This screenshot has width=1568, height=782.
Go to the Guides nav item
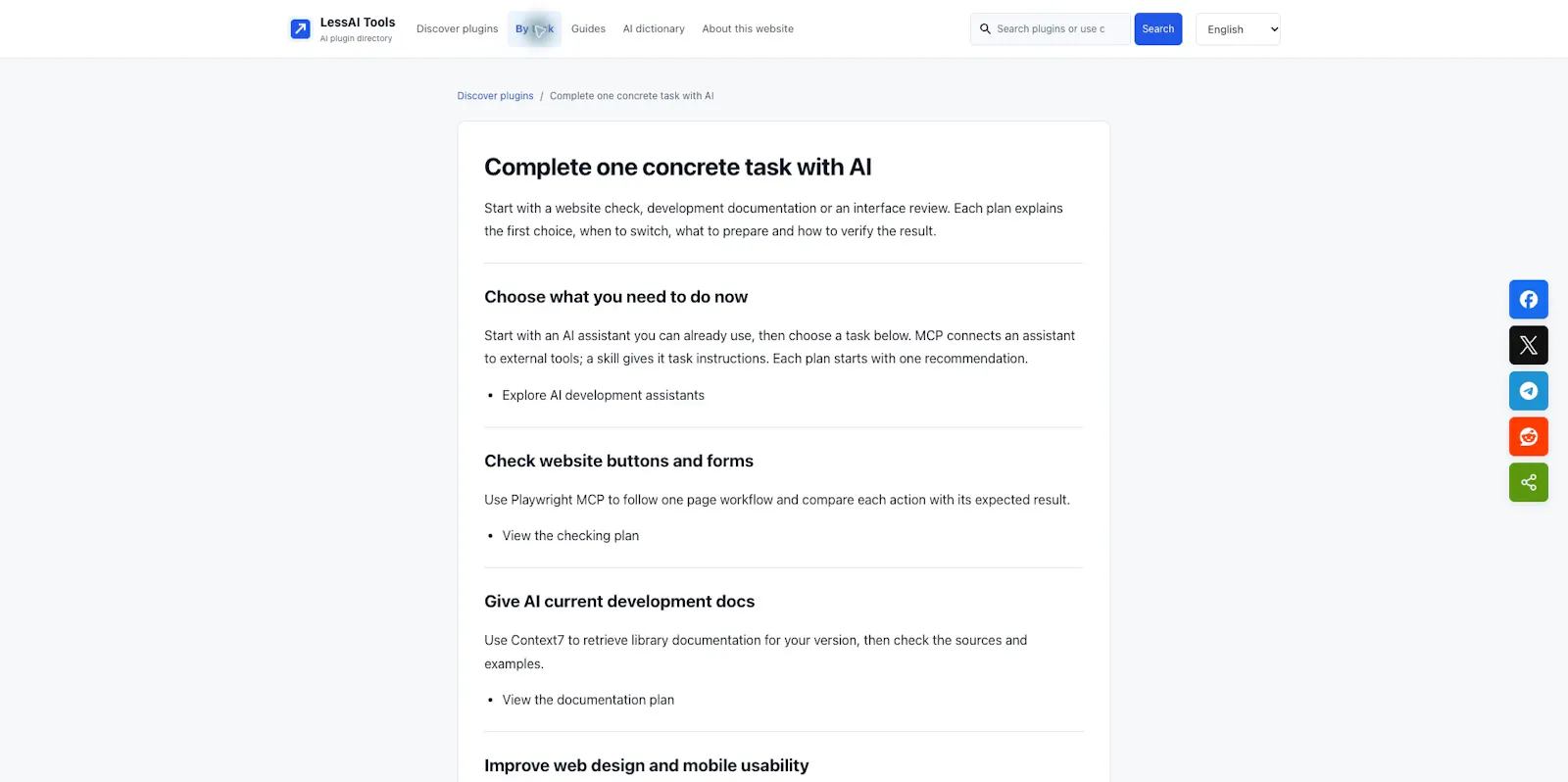coord(588,29)
